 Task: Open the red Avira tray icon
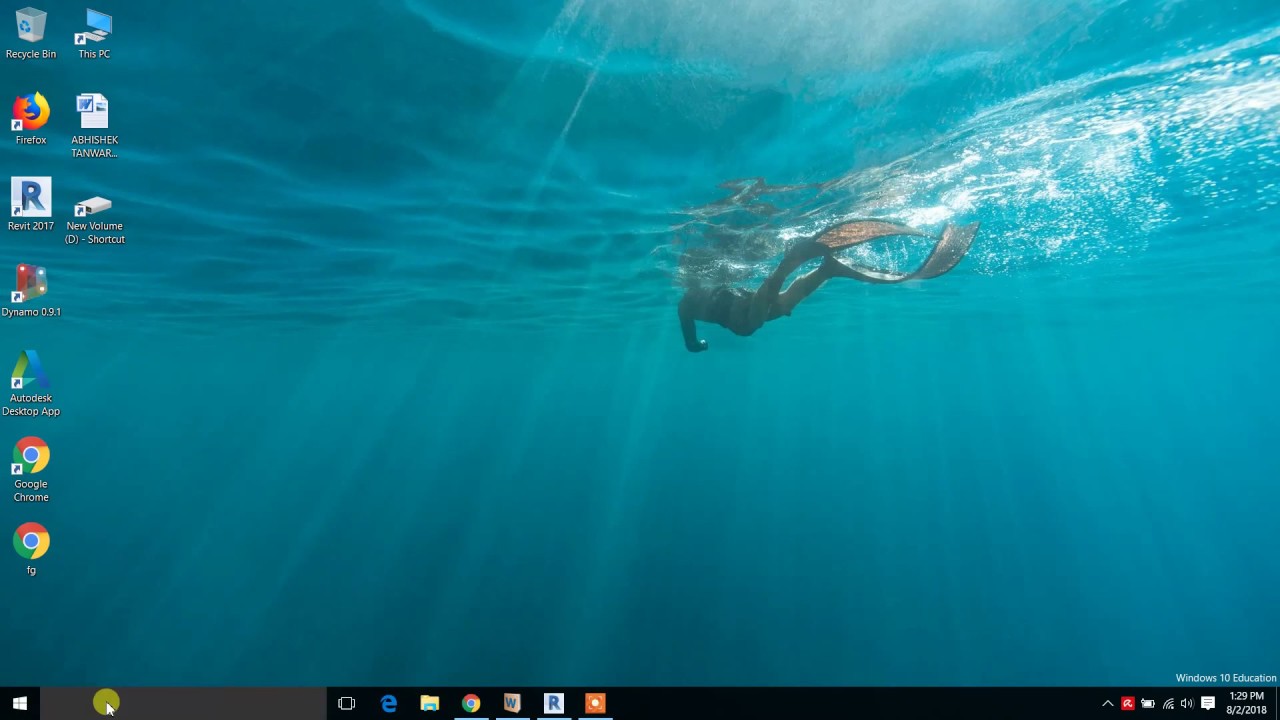pyautogui.click(x=1128, y=703)
